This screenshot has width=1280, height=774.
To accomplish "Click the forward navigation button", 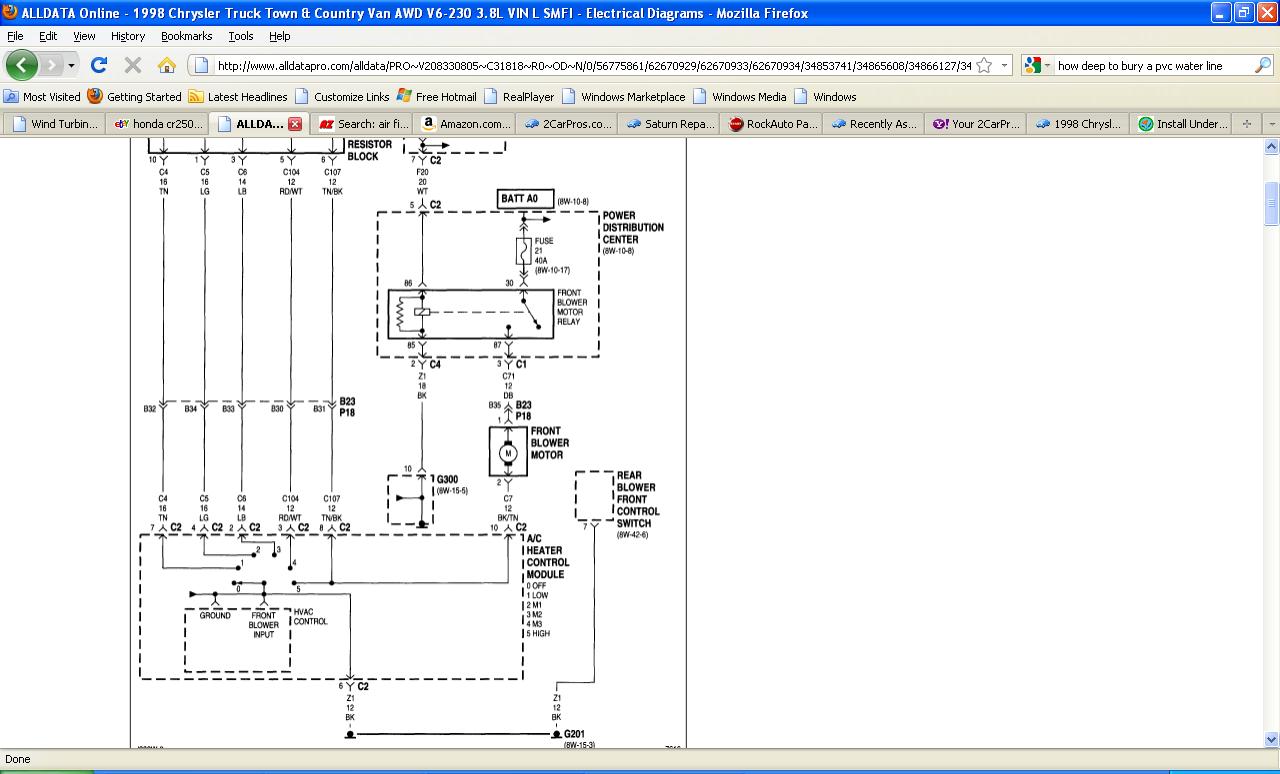I will click(x=51, y=65).
